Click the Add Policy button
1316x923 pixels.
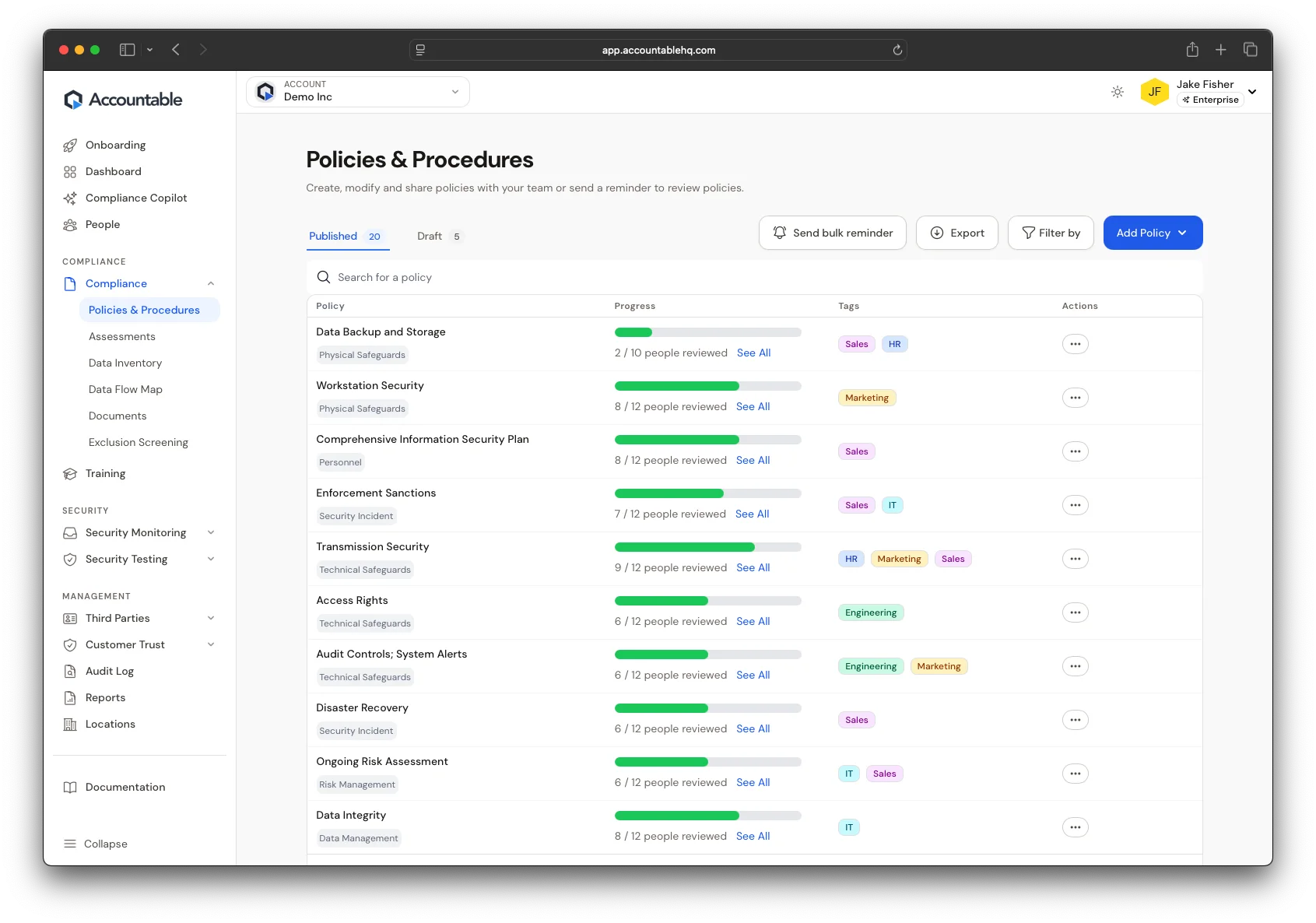(x=1152, y=232)
